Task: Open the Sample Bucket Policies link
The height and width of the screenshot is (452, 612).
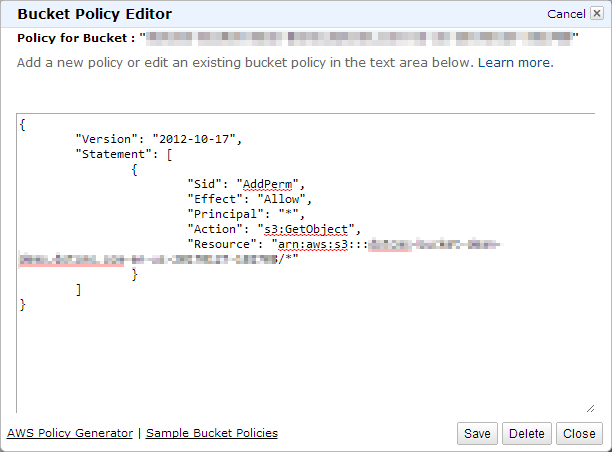Action: pyautogui.click(x=212, y=433)
